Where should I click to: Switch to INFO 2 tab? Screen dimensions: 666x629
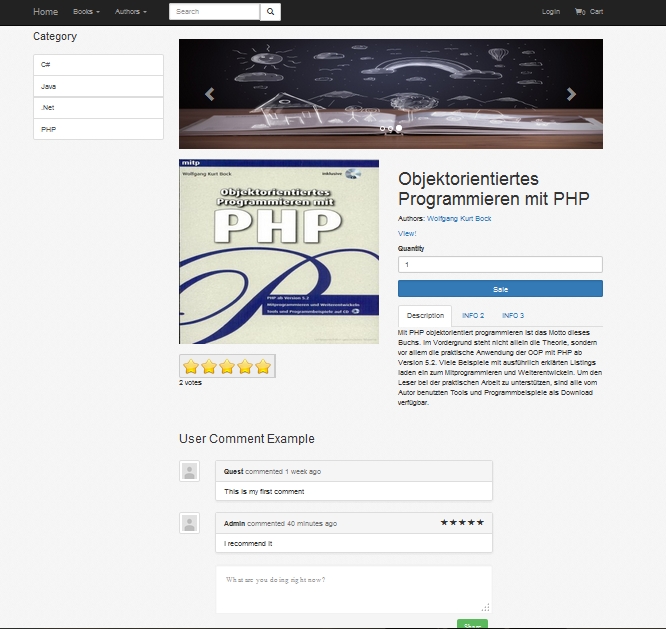pos(473,315)
